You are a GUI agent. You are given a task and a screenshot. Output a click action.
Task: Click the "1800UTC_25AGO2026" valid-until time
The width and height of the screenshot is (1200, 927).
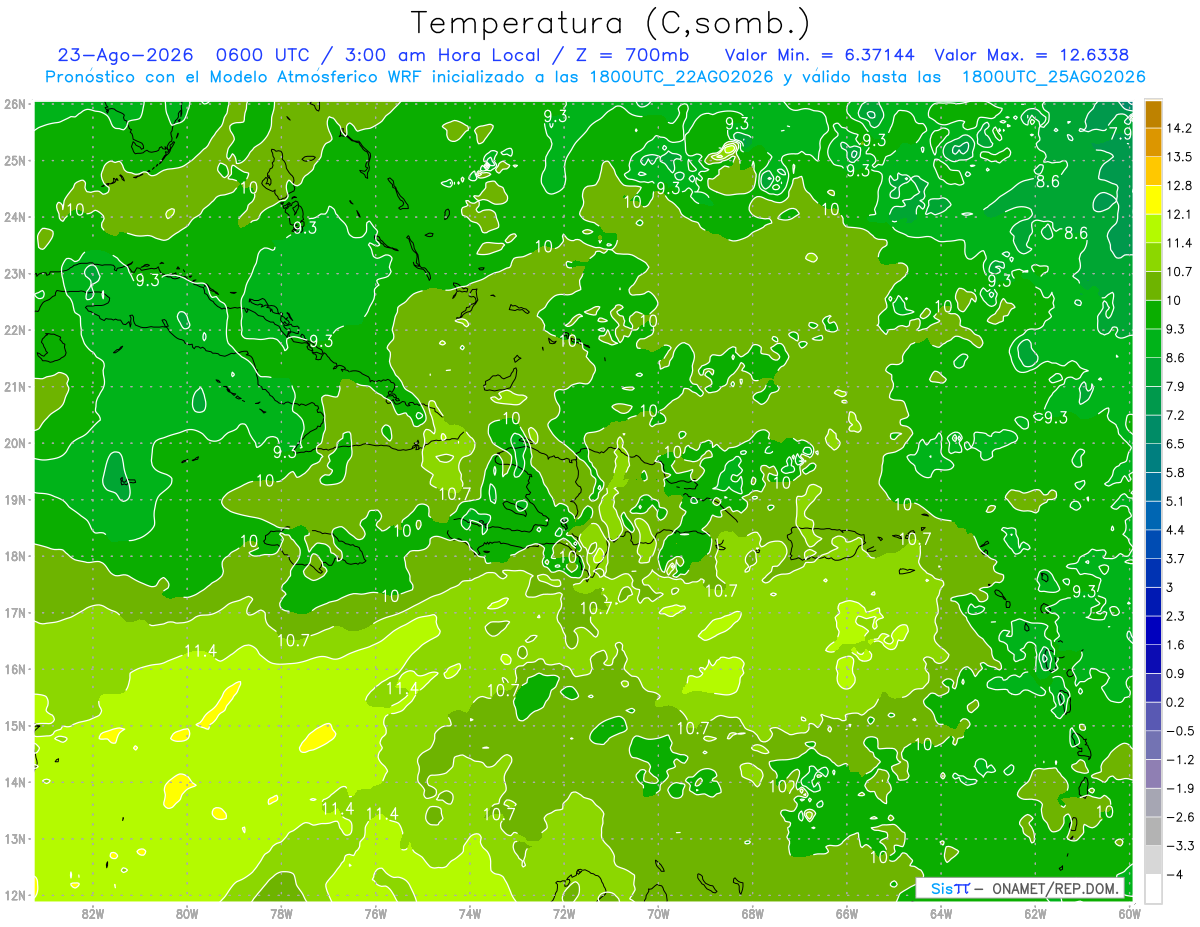pos(1053,76)
